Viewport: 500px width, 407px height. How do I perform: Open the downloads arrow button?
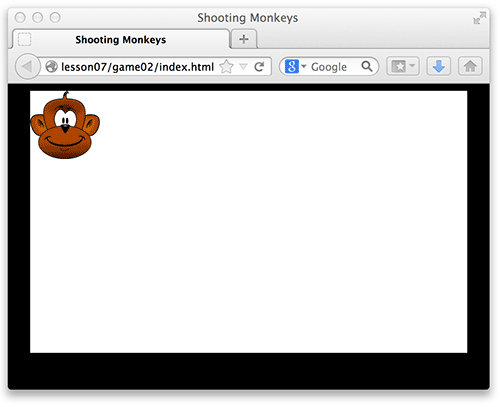pyautogui.click(x=439, y=66)
